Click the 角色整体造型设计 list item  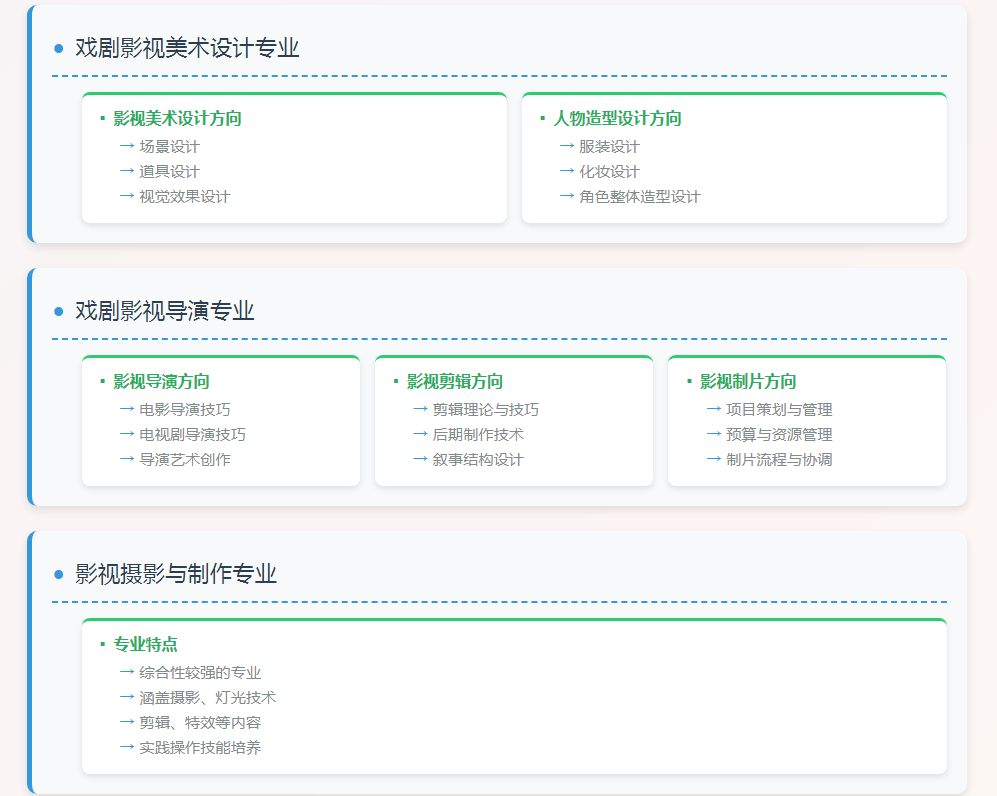[639, 196]
